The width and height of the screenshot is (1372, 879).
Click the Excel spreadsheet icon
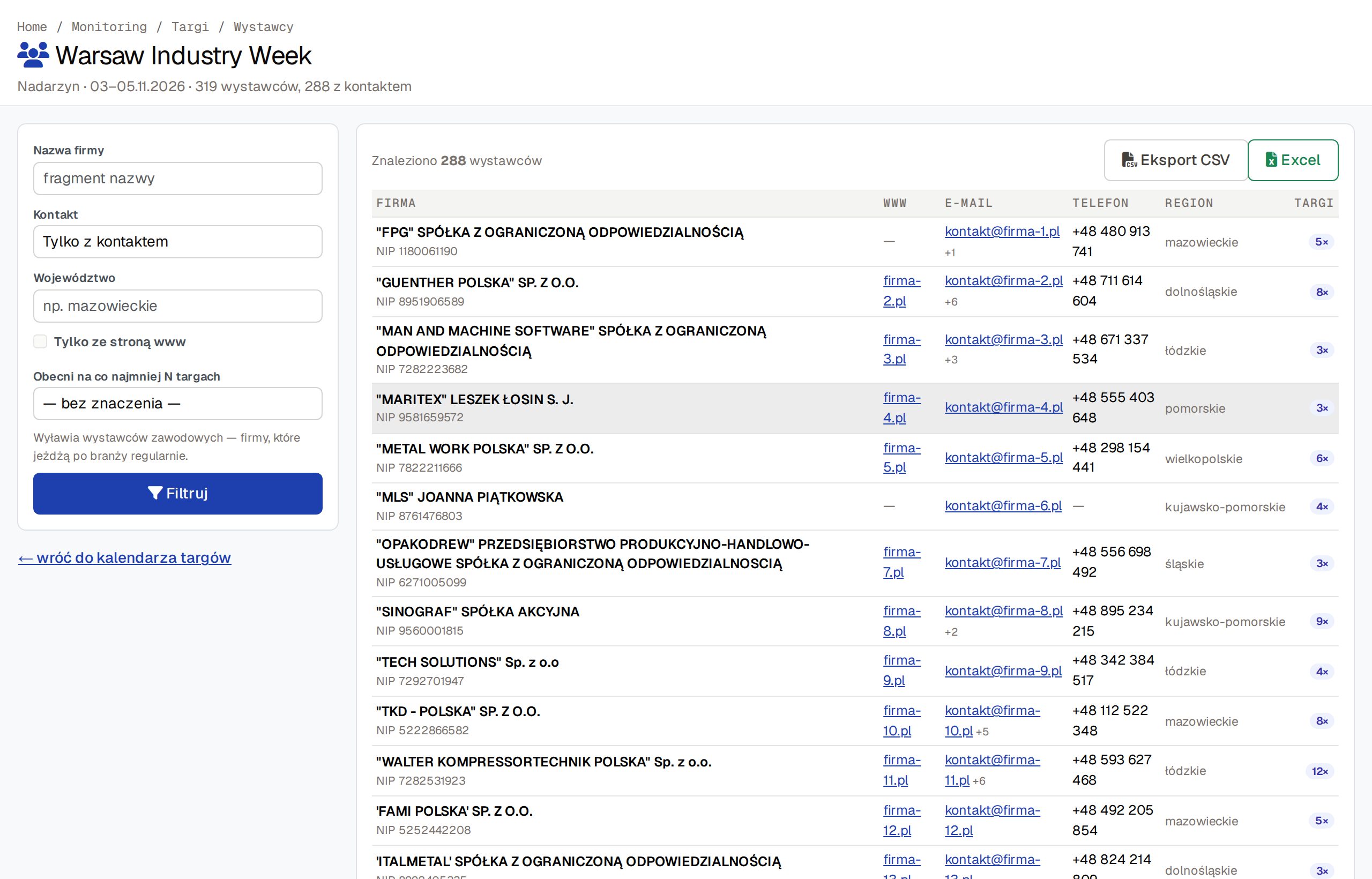click(x=1271, y=160)
